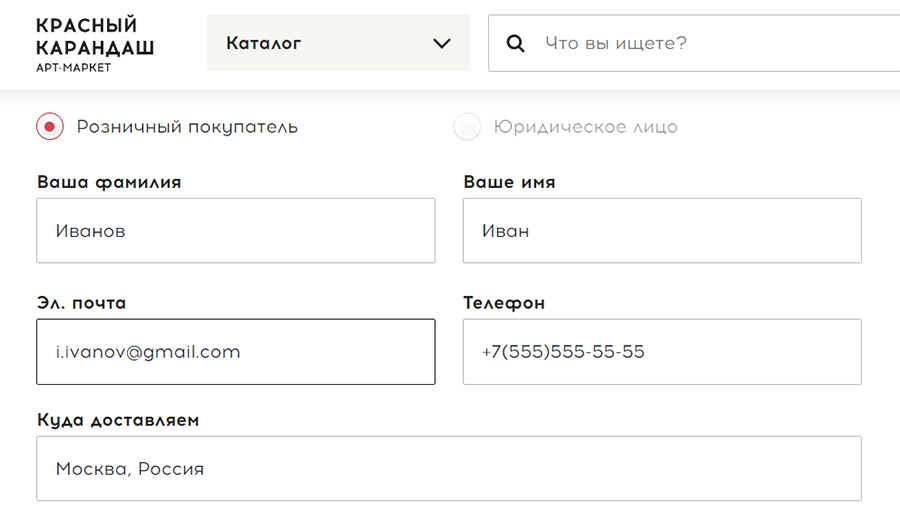900x532 pixels.
Task: Select the Розничный покупатель radio button
Action: [x=50, y=126]
